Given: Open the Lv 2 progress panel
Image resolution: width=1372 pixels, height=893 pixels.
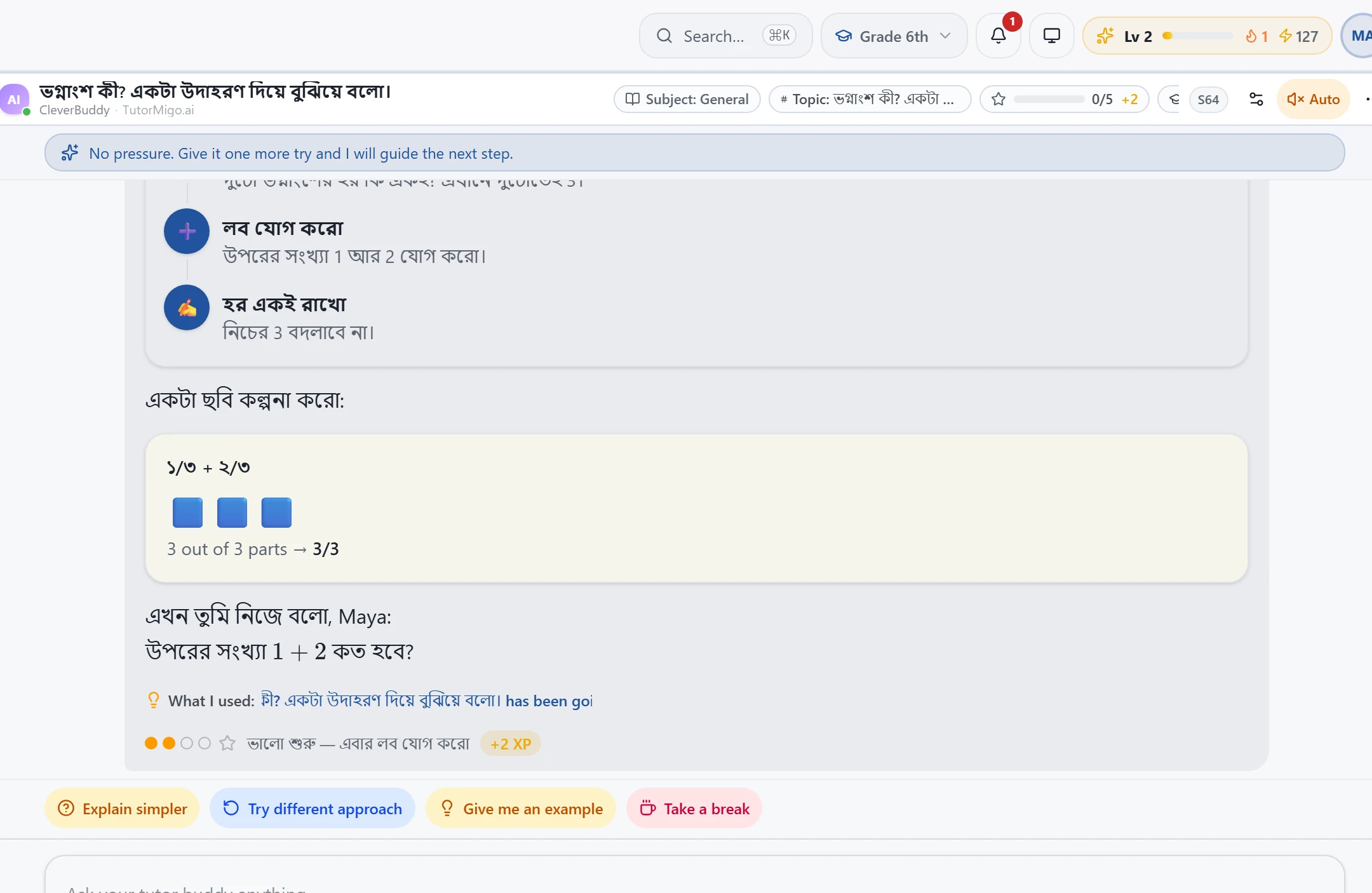Looking at the screenshot, I should coord(1207,36).
